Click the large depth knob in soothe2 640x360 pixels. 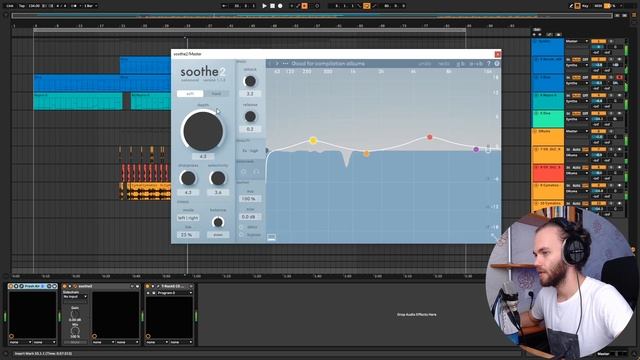203,131
